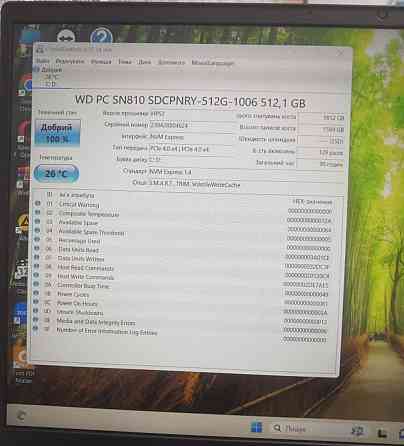Click the status icon for Unsafe Shutdowns
Image resolution: width=404 pixels, height=446 pixels.
tap(36, 310)
